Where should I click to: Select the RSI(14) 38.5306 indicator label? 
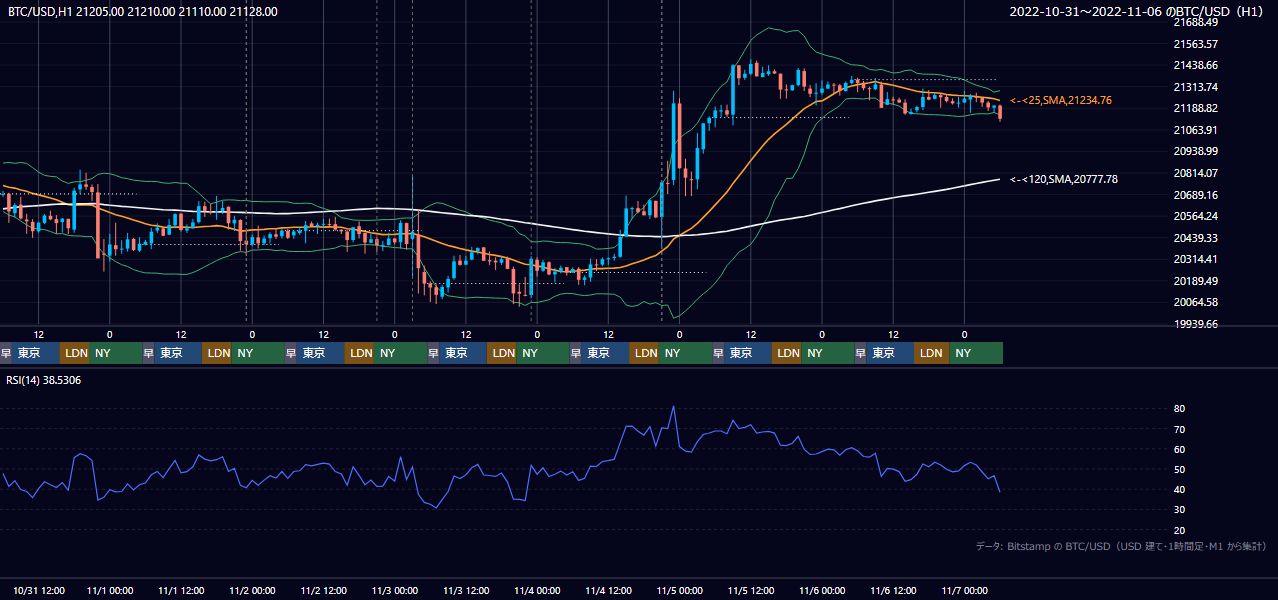[x=44, y=380]
